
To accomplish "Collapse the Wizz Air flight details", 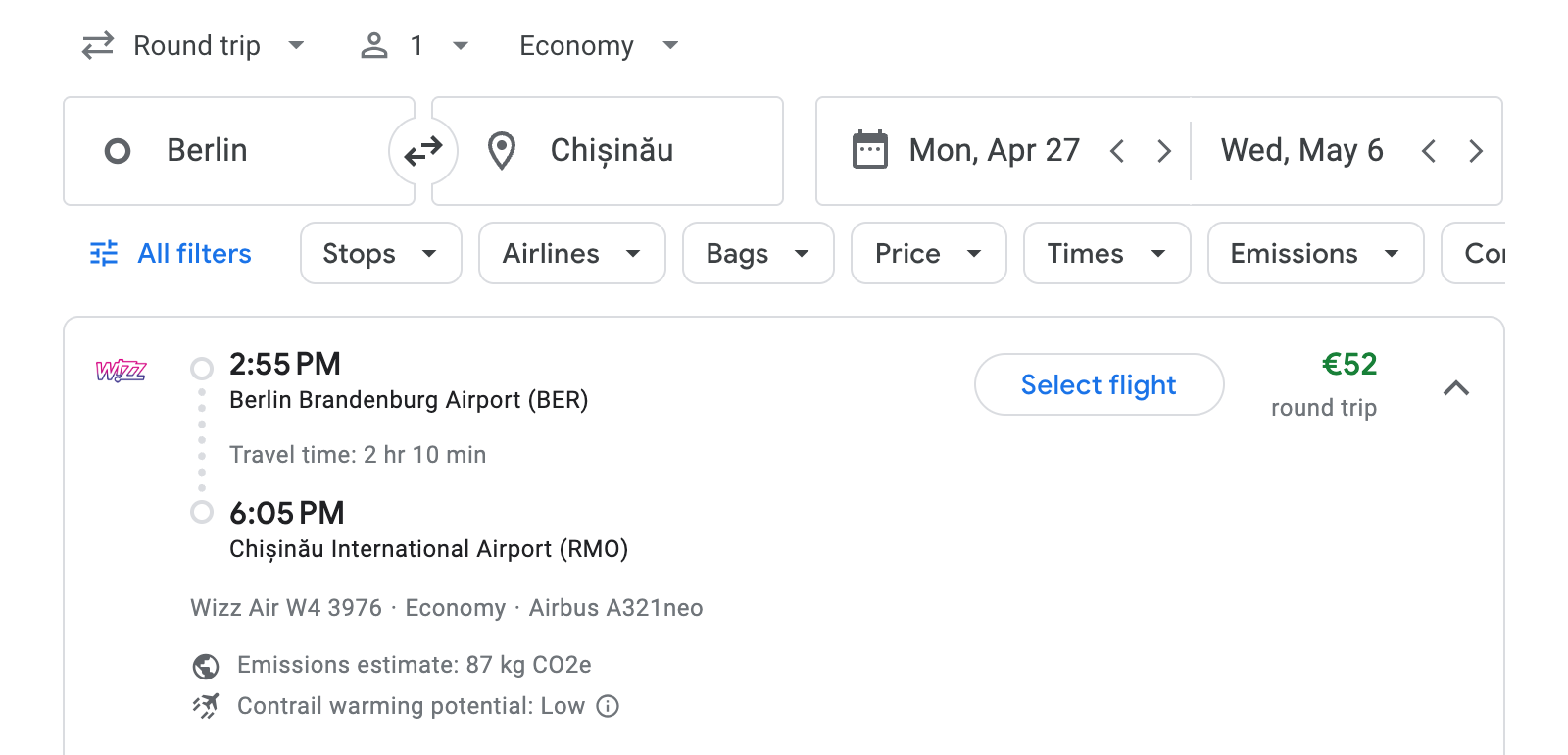I will (1457, 388).
